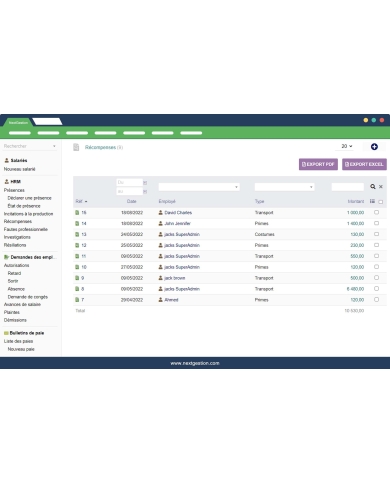The width and height of the screenshot is (390, 484).
Task: Click the Montant filter input field
Action: 347,187
